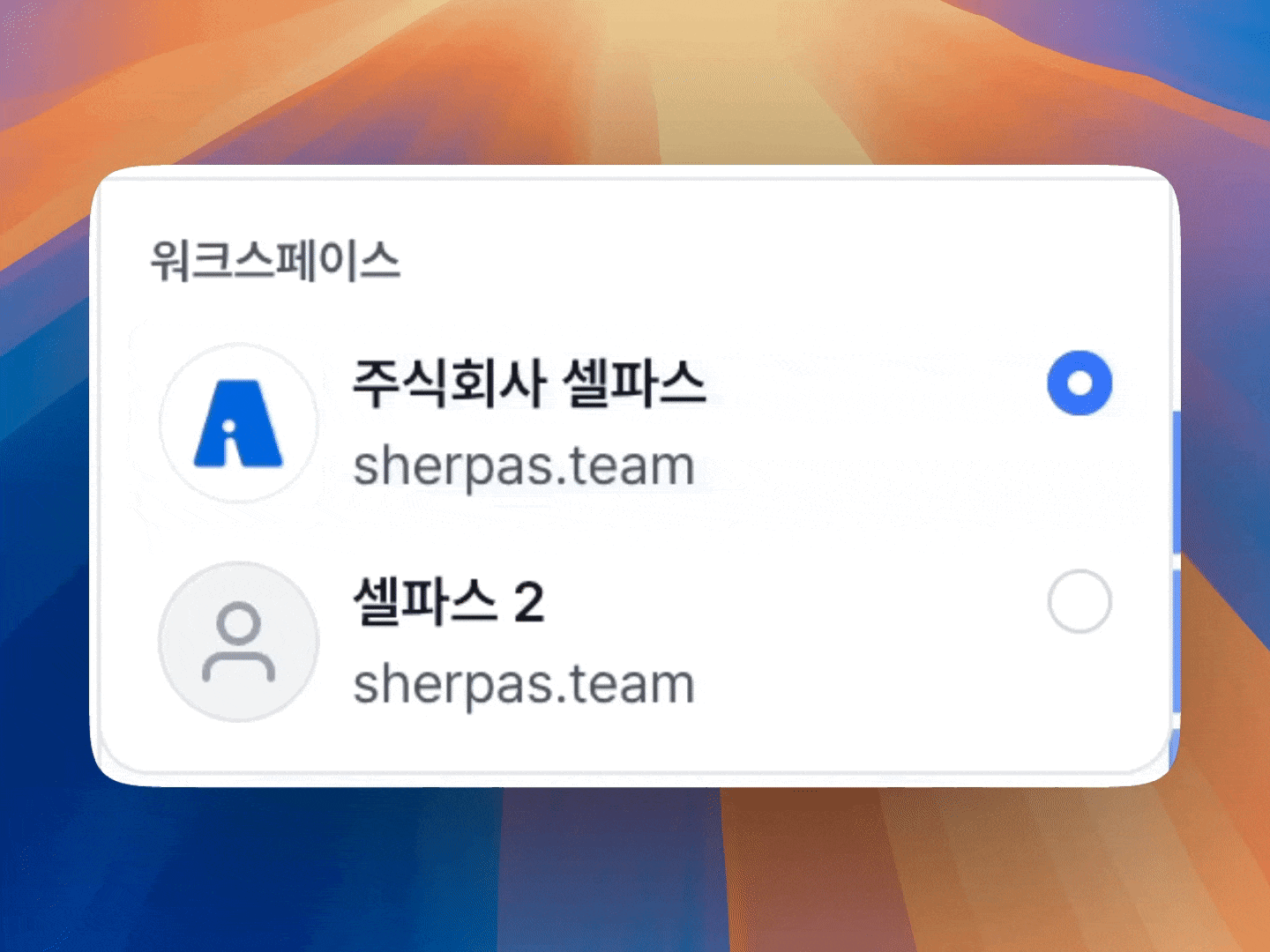The width and height of the screenshot is (1270, 952).
Task: Click the 셀파스 2 workspace name
Action: click(448, 602)
